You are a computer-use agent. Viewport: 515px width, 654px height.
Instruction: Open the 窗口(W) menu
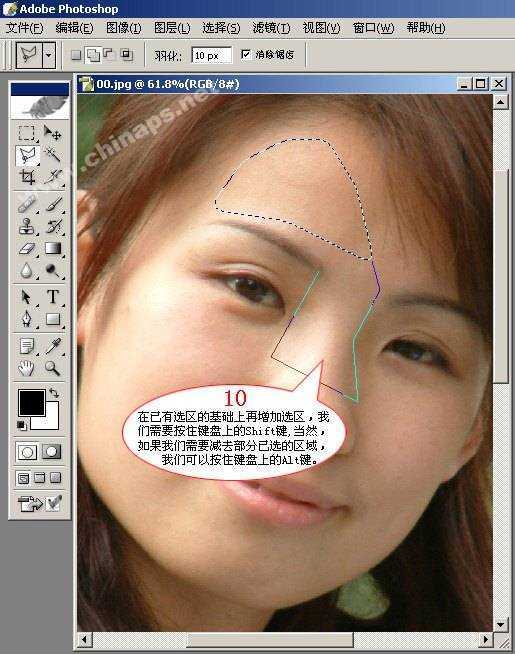(373, 28)
